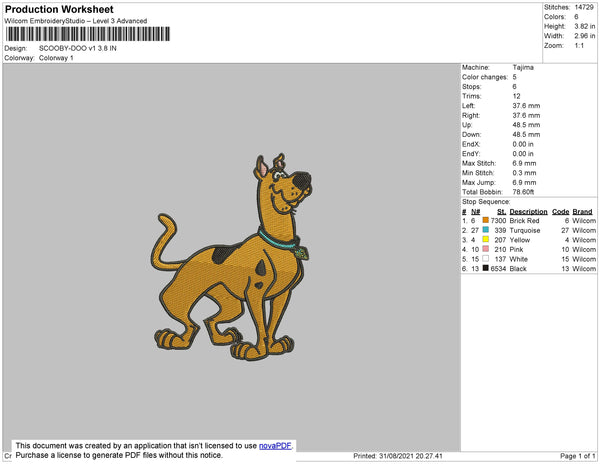The image size is (600, 464).
Task: Click the Trims value '12'
Action: coord(517,96)
